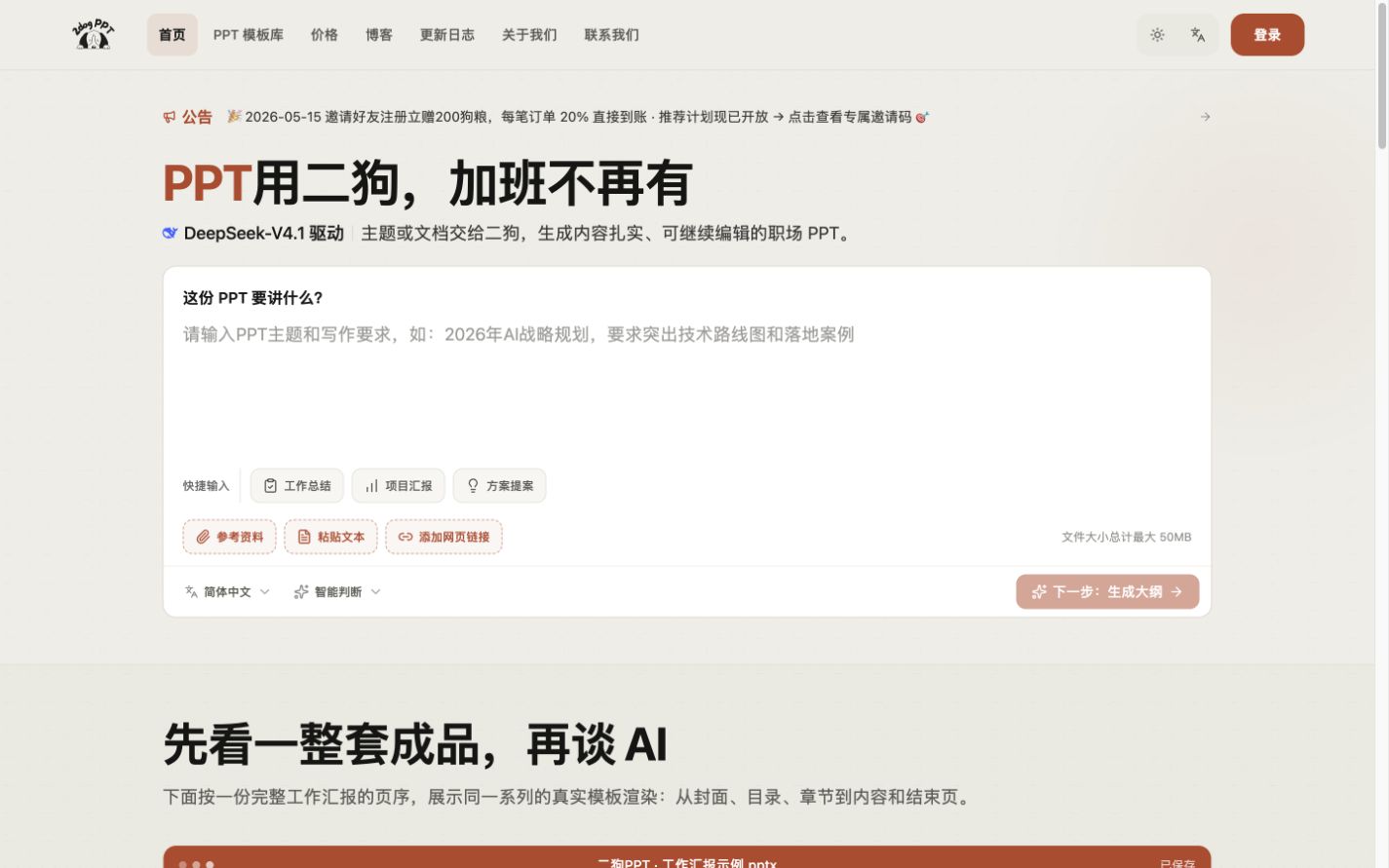Click the '文件大小总计最大 50MB' text
This screenshot has width=1389, height=868.
(1126, 538)
